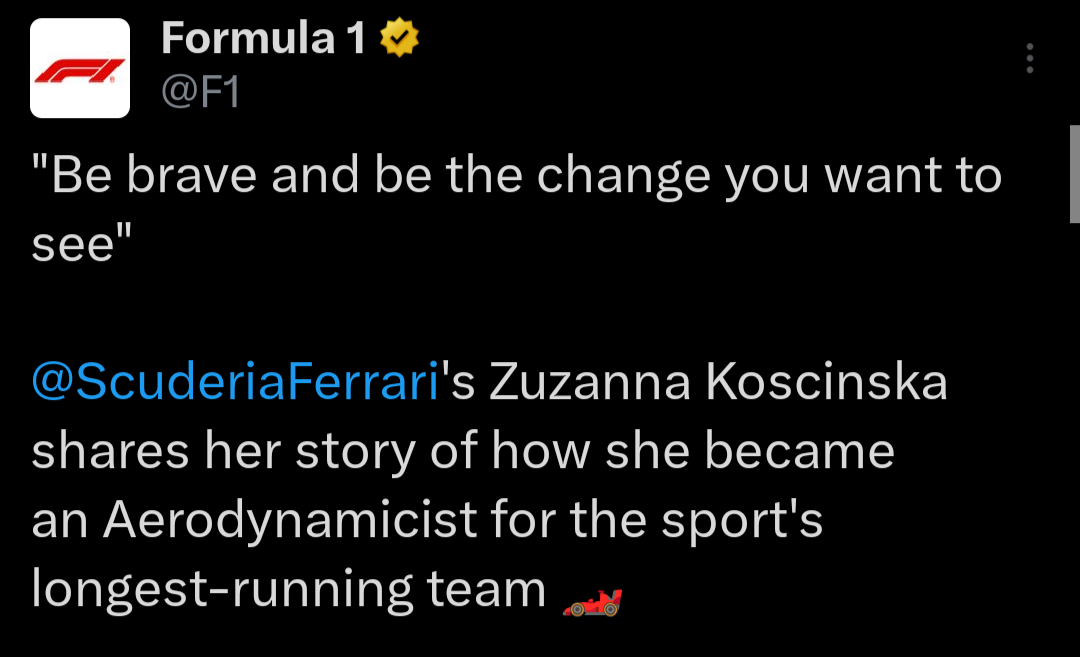Click the phrase "longest-running" in the tweet
1080x657 pixels.
point(222,589)
